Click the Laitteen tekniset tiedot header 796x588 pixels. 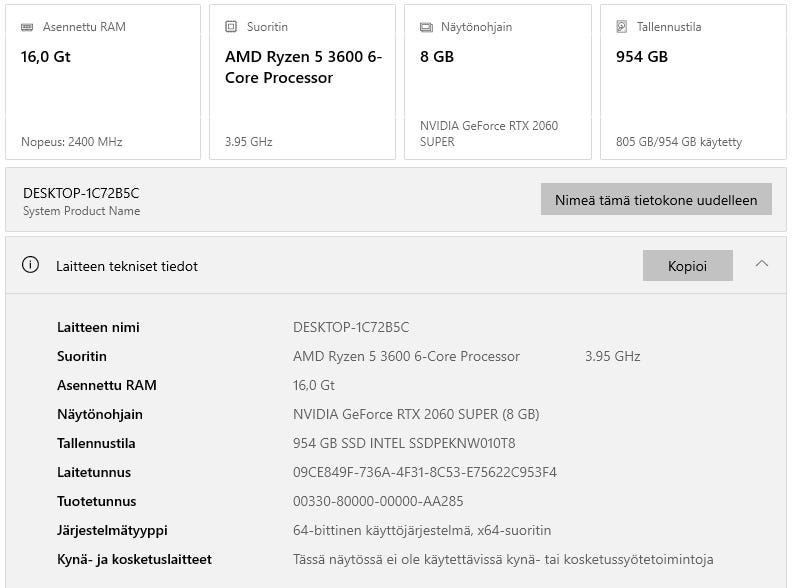click(127, 266)
